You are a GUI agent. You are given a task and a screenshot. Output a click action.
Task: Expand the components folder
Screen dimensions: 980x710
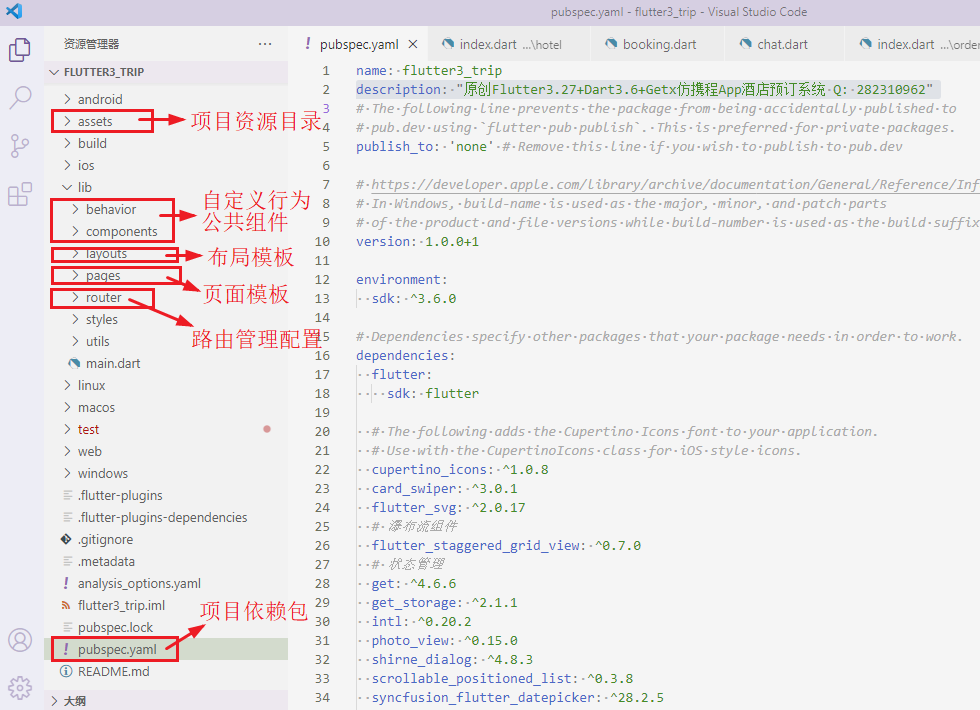click(x=121, y=231)
